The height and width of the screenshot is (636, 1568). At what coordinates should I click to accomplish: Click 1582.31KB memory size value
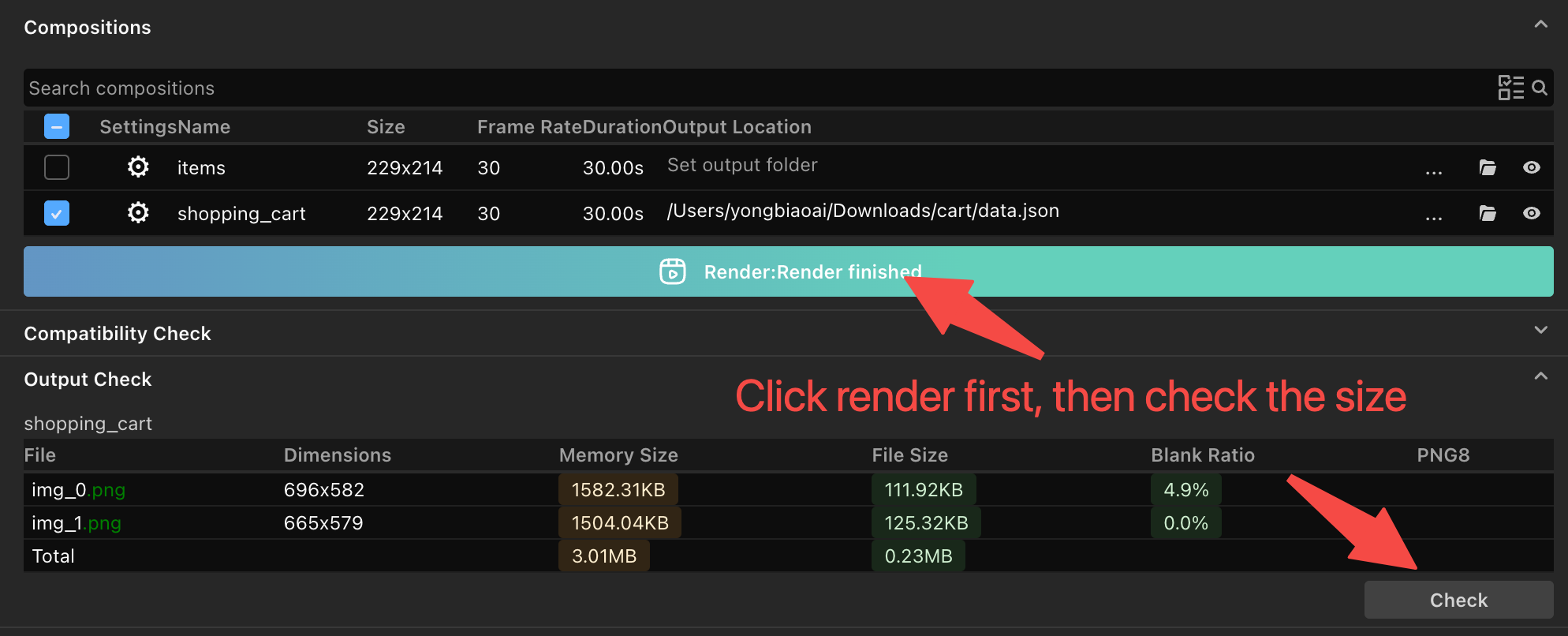[618, 490]
